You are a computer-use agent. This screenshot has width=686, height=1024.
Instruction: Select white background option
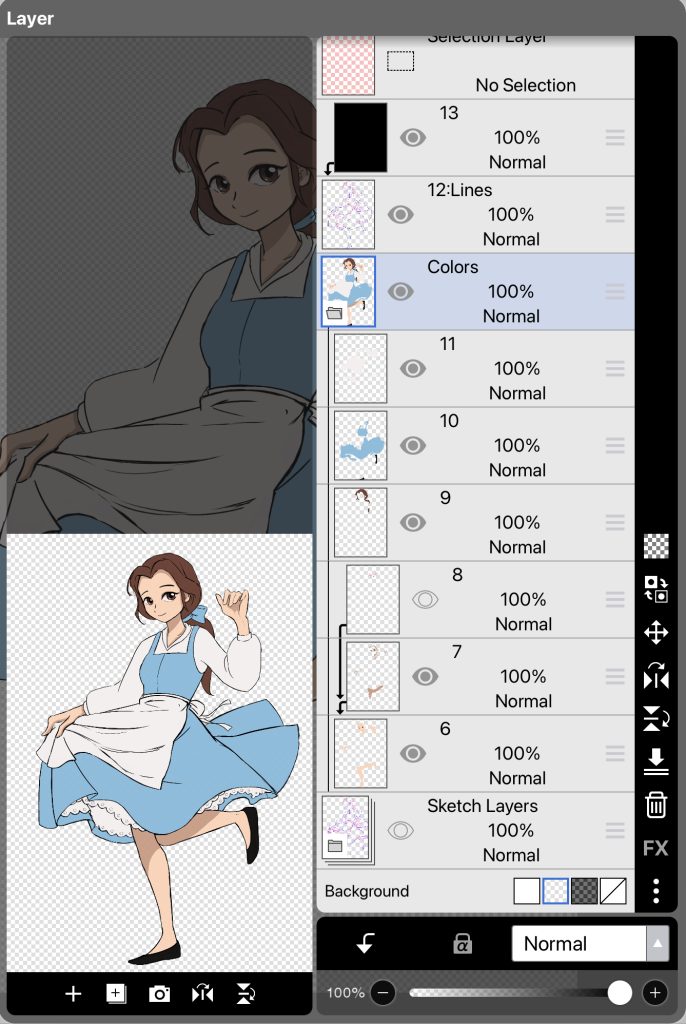tap(527, 891)
